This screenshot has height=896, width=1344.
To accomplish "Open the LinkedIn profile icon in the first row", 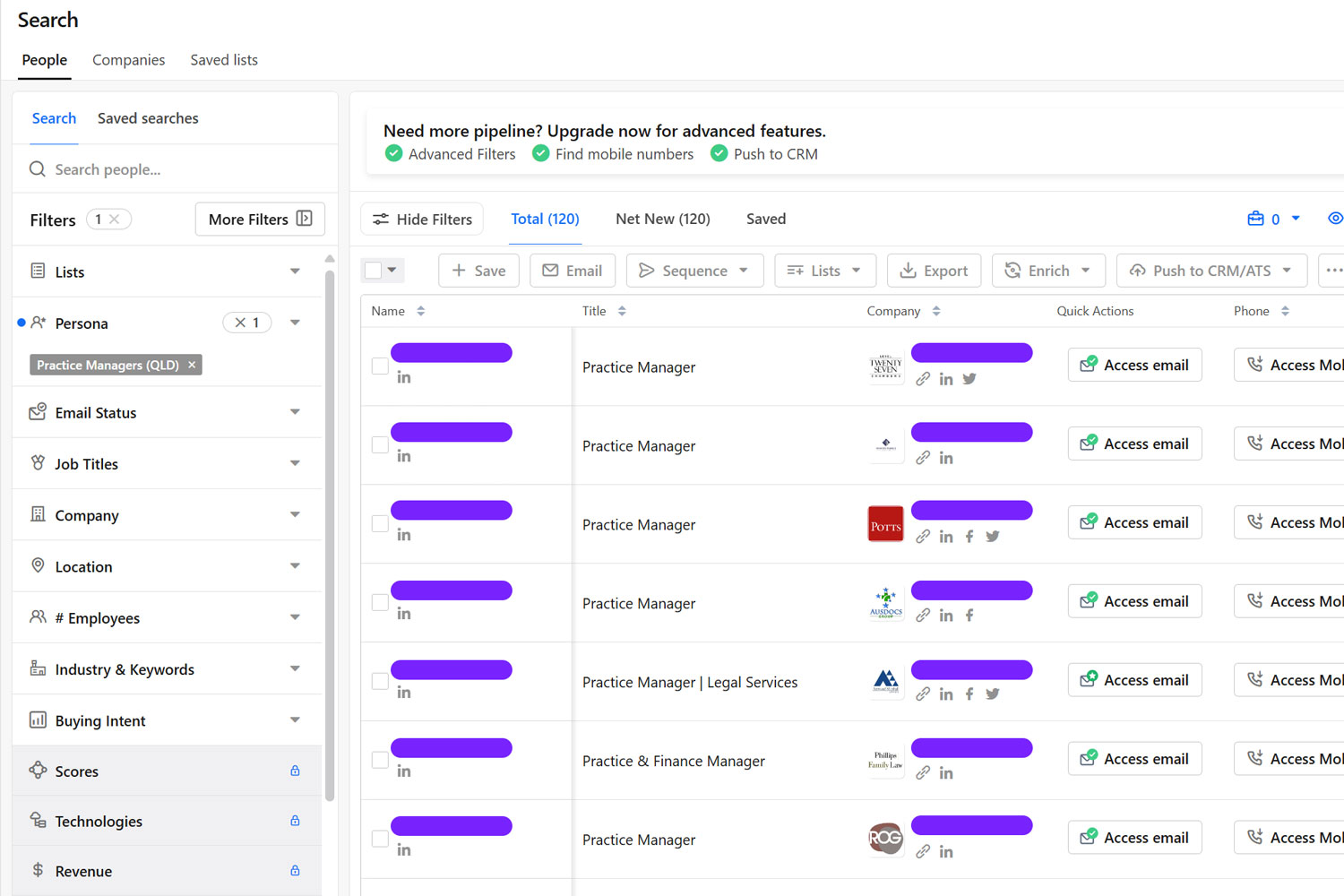I will (403, 377).
